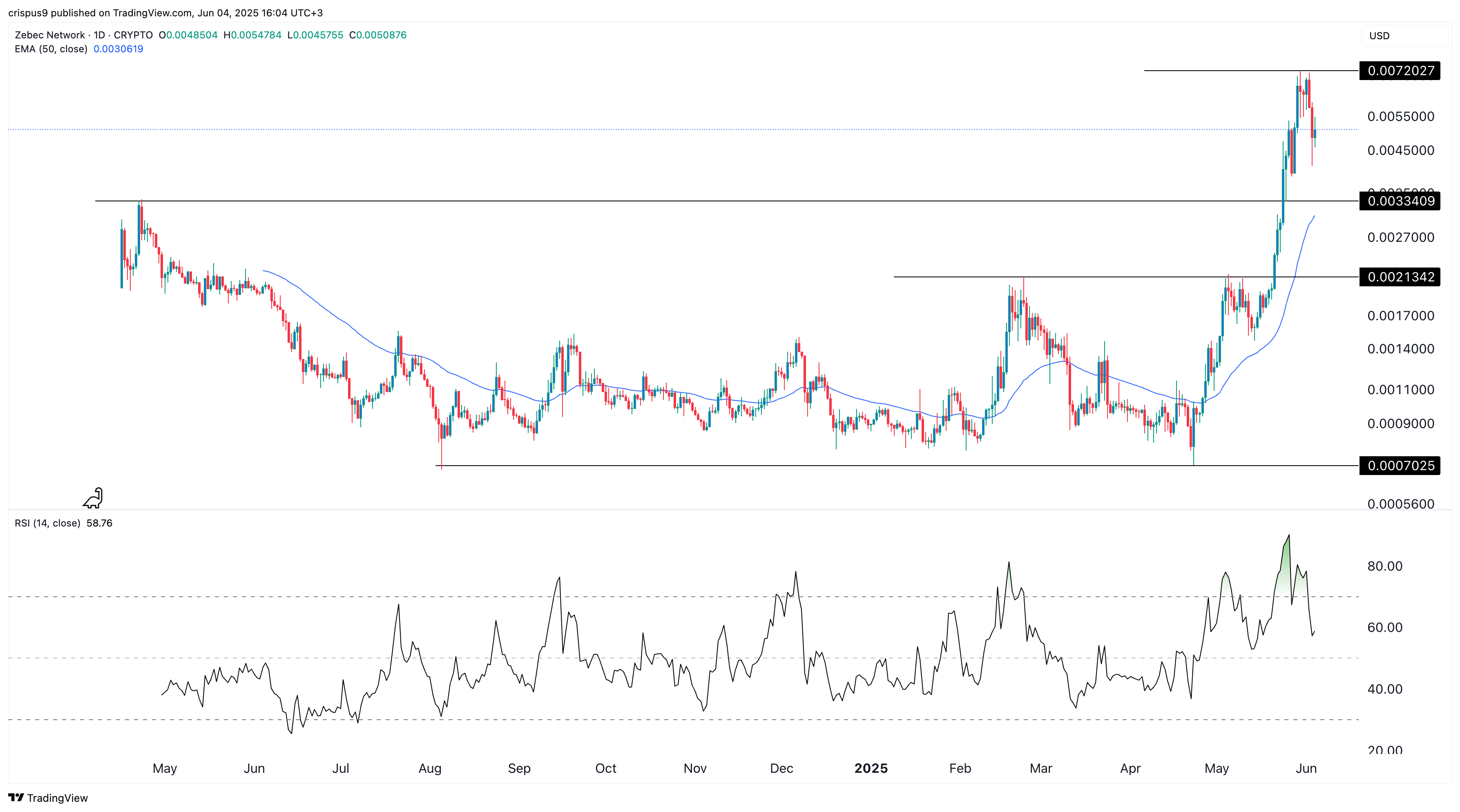The width and height of the screenshot is (1460, 812).
Task: Click the Jul label on time axis
Action: click(341, 768)
